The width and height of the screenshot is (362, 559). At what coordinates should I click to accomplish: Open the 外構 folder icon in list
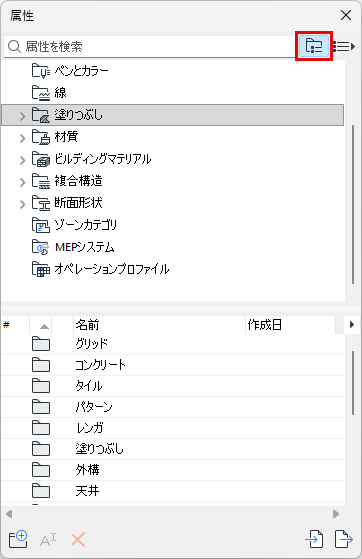pos(41,470)
